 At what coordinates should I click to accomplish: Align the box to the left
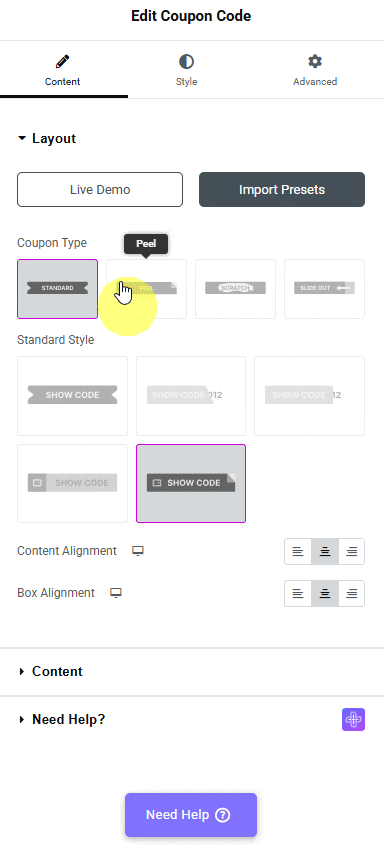(x=298, y=593)
